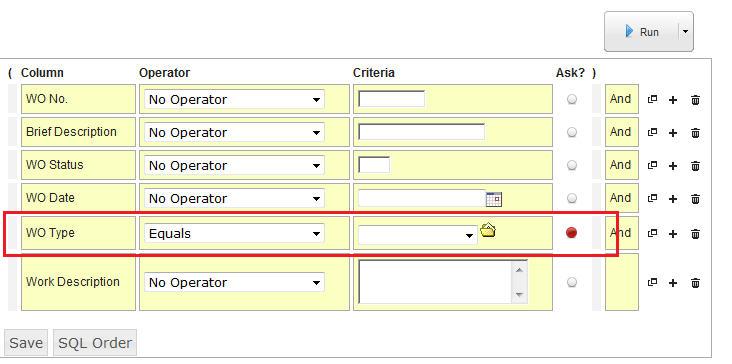Delete the WO Status row
The image size is (732, 364).
695,166
